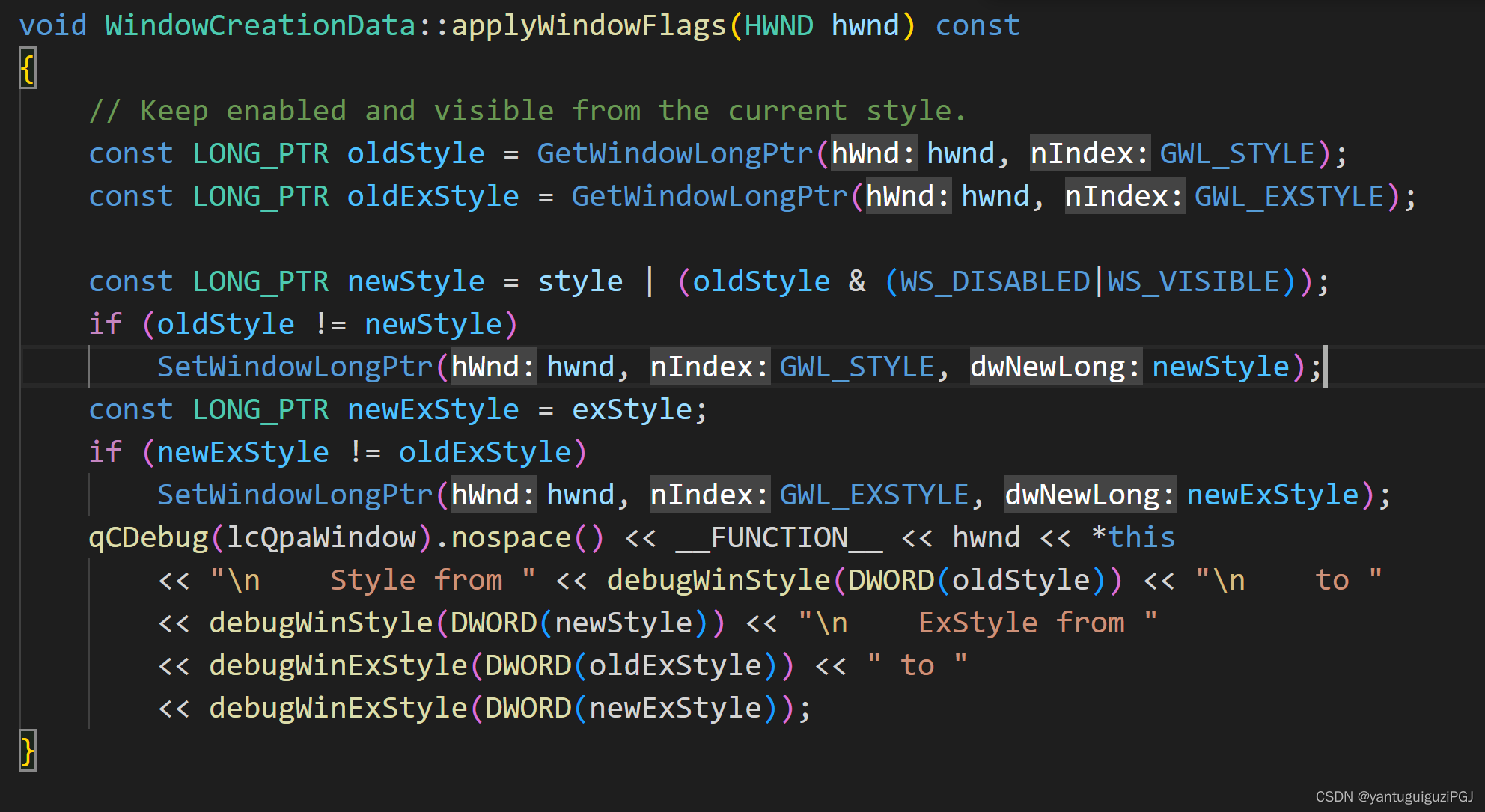Click the function name applyWindowFlags
1485x812 pixels.
click(591, 25)
